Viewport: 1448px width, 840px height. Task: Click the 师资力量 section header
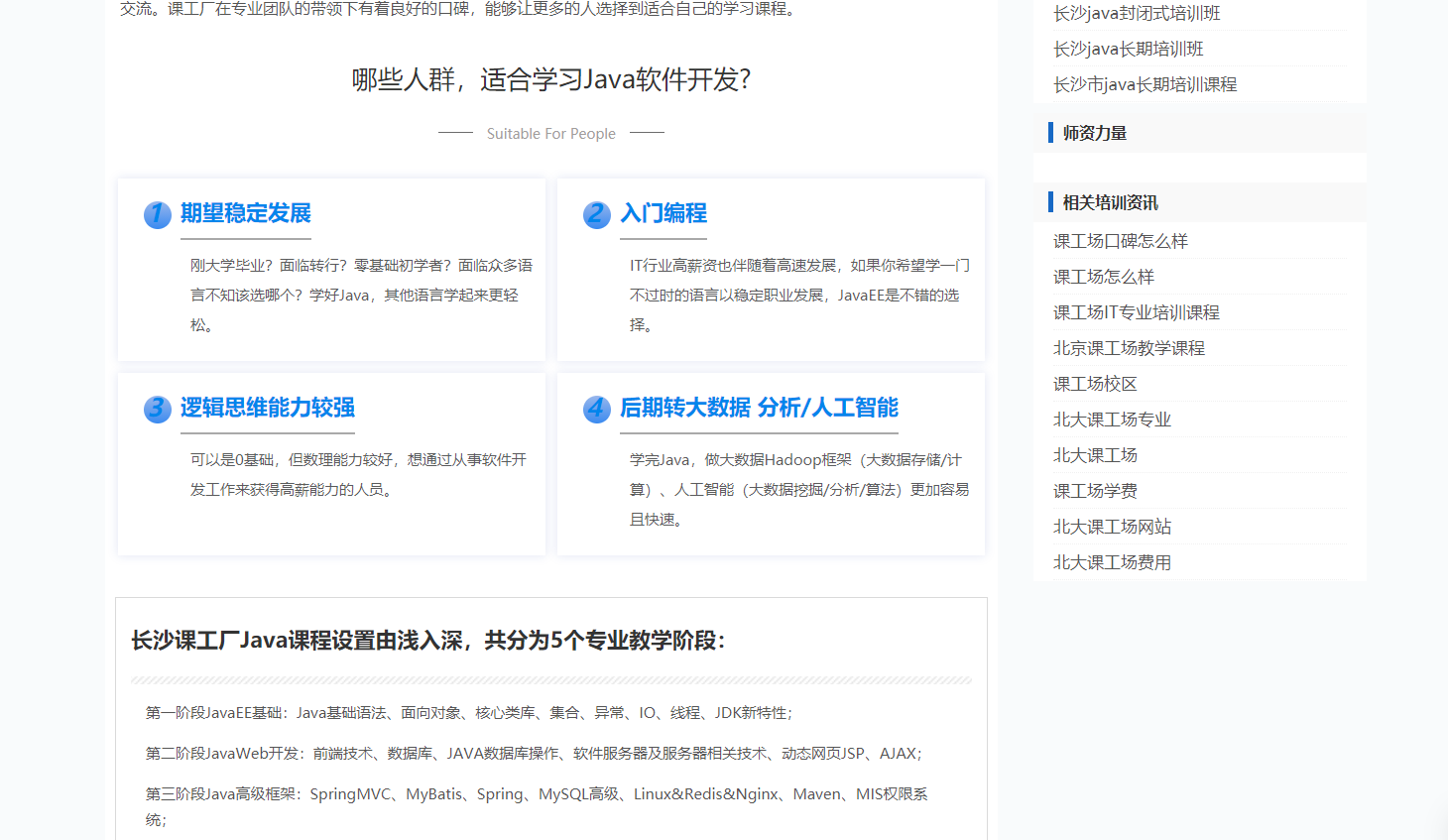(1095, 133)
